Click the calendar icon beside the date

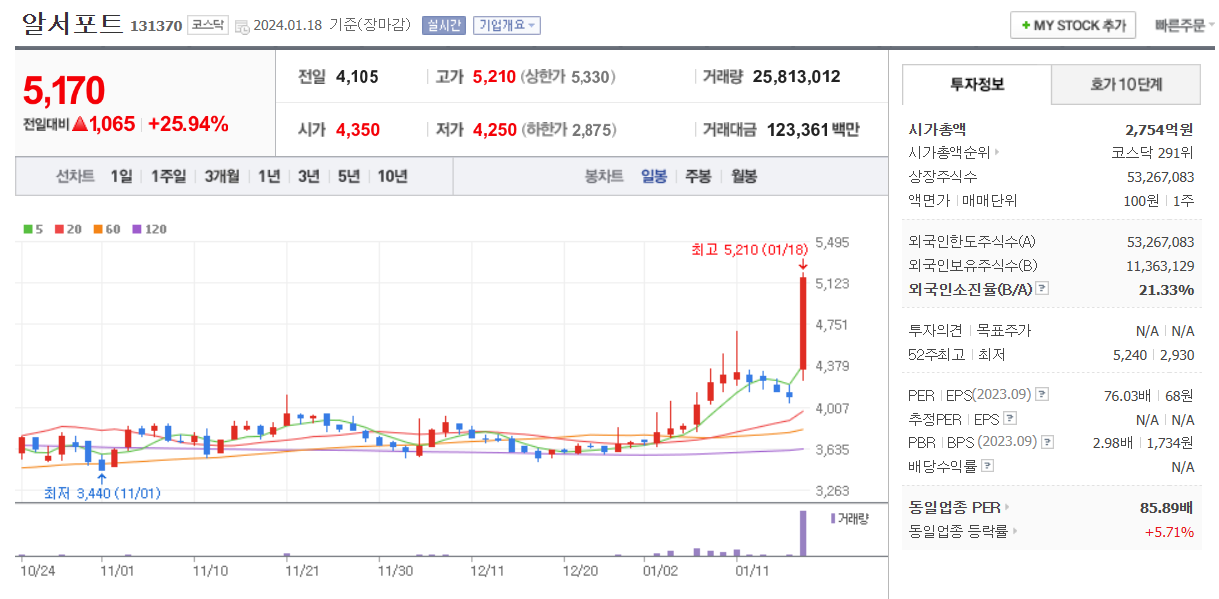point(242,26)
